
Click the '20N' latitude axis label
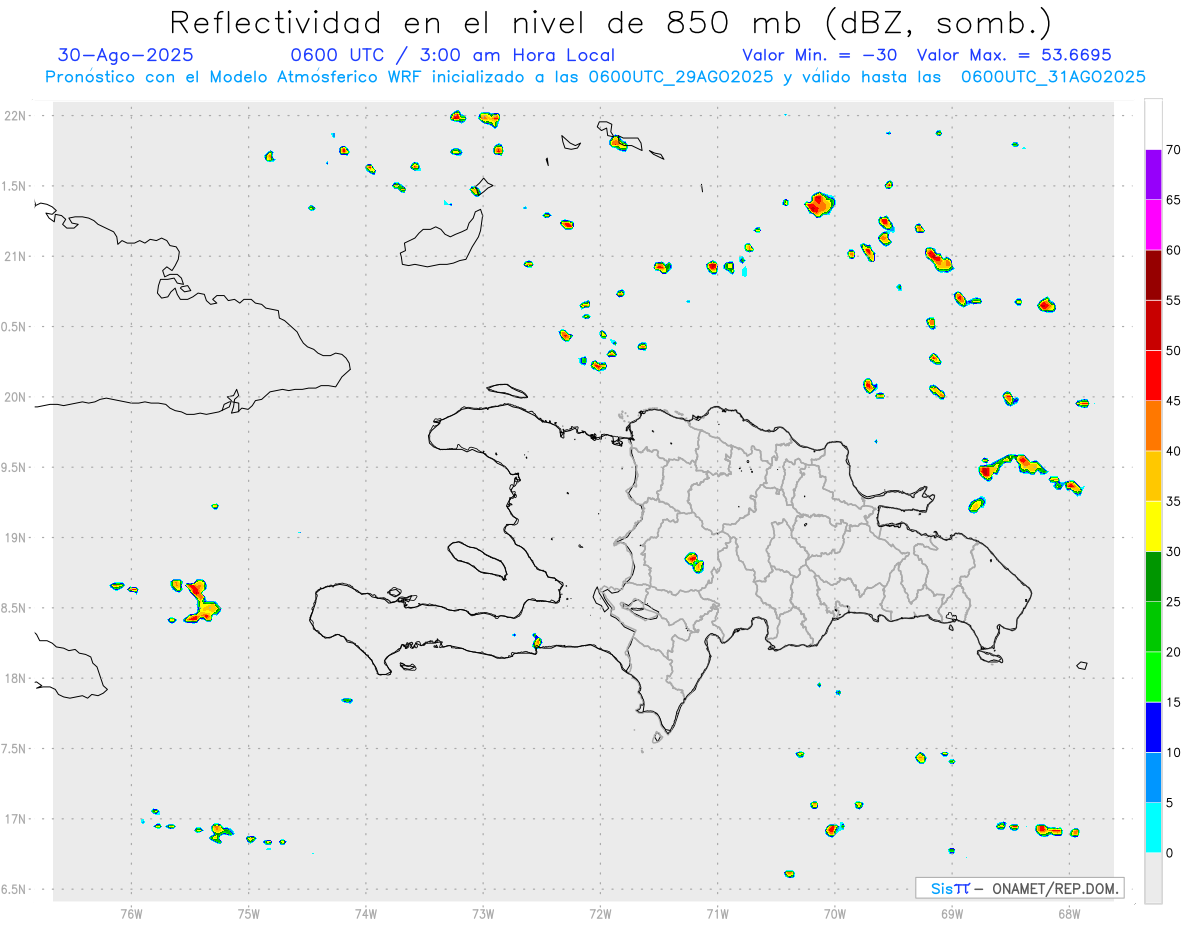(17, 397)
